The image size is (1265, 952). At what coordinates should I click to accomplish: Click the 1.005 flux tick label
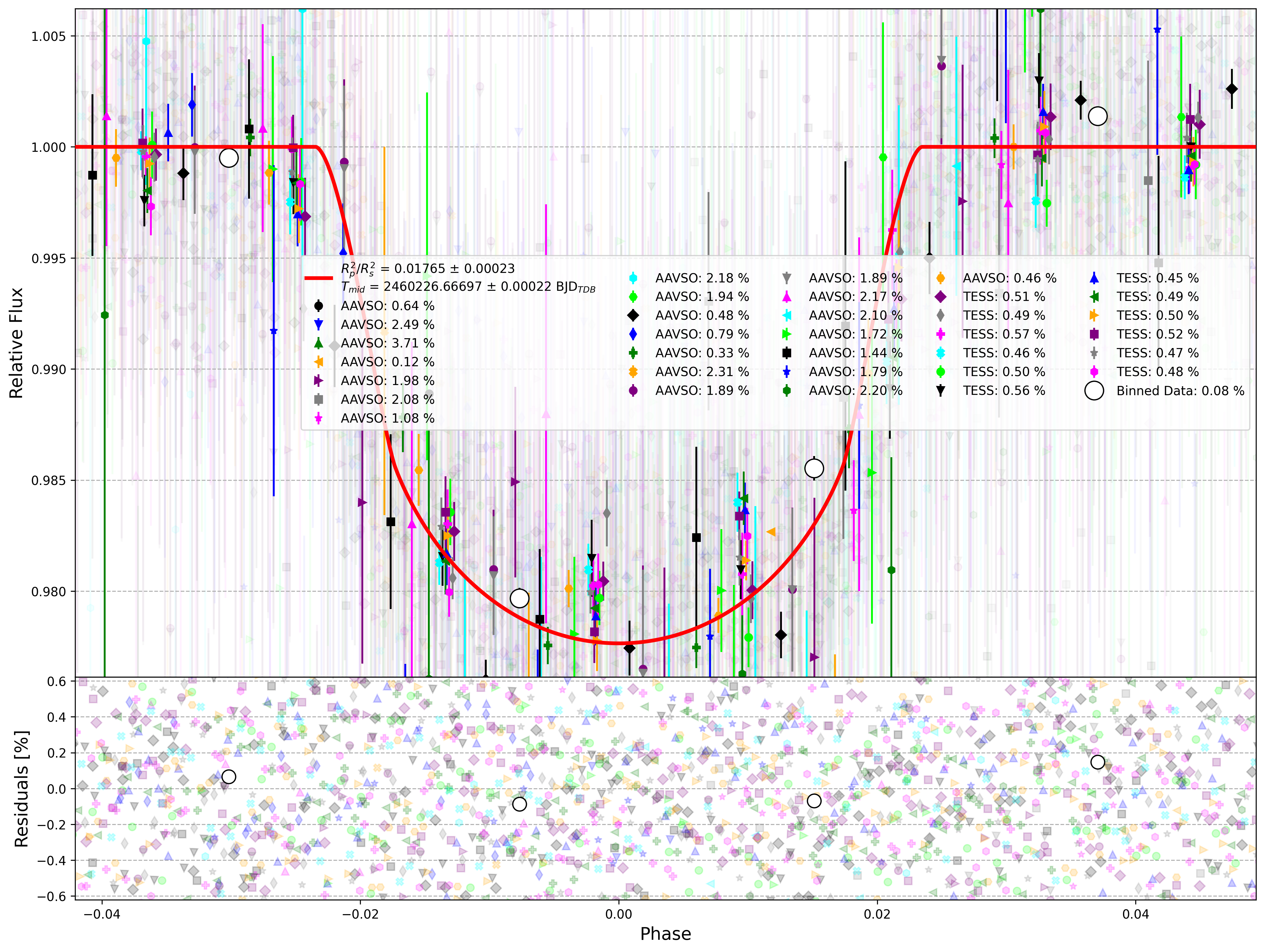49,37
